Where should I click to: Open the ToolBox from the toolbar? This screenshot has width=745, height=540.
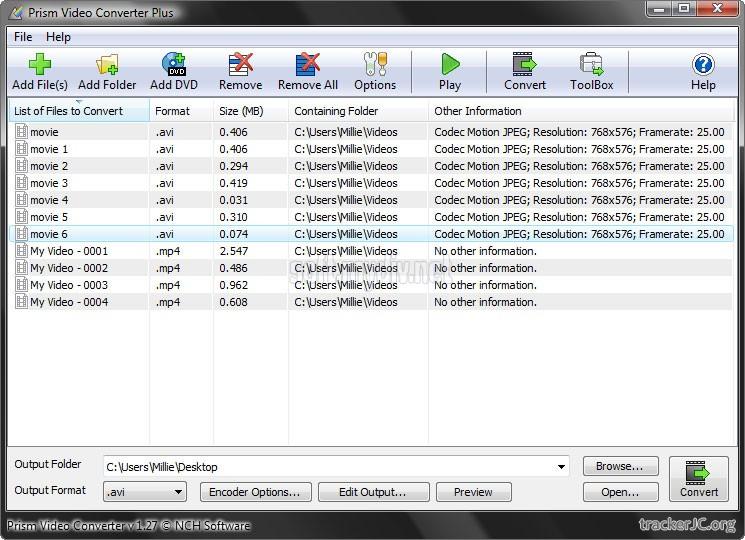click(591, 71)
